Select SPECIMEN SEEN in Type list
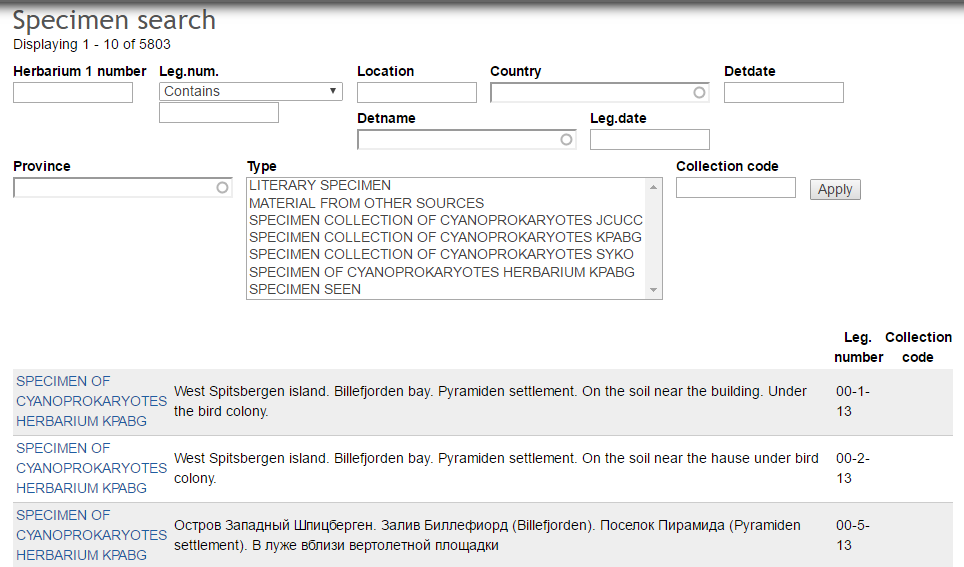This screenshot has width=964, height=567. pyautogui.click(x=305, y=289)
